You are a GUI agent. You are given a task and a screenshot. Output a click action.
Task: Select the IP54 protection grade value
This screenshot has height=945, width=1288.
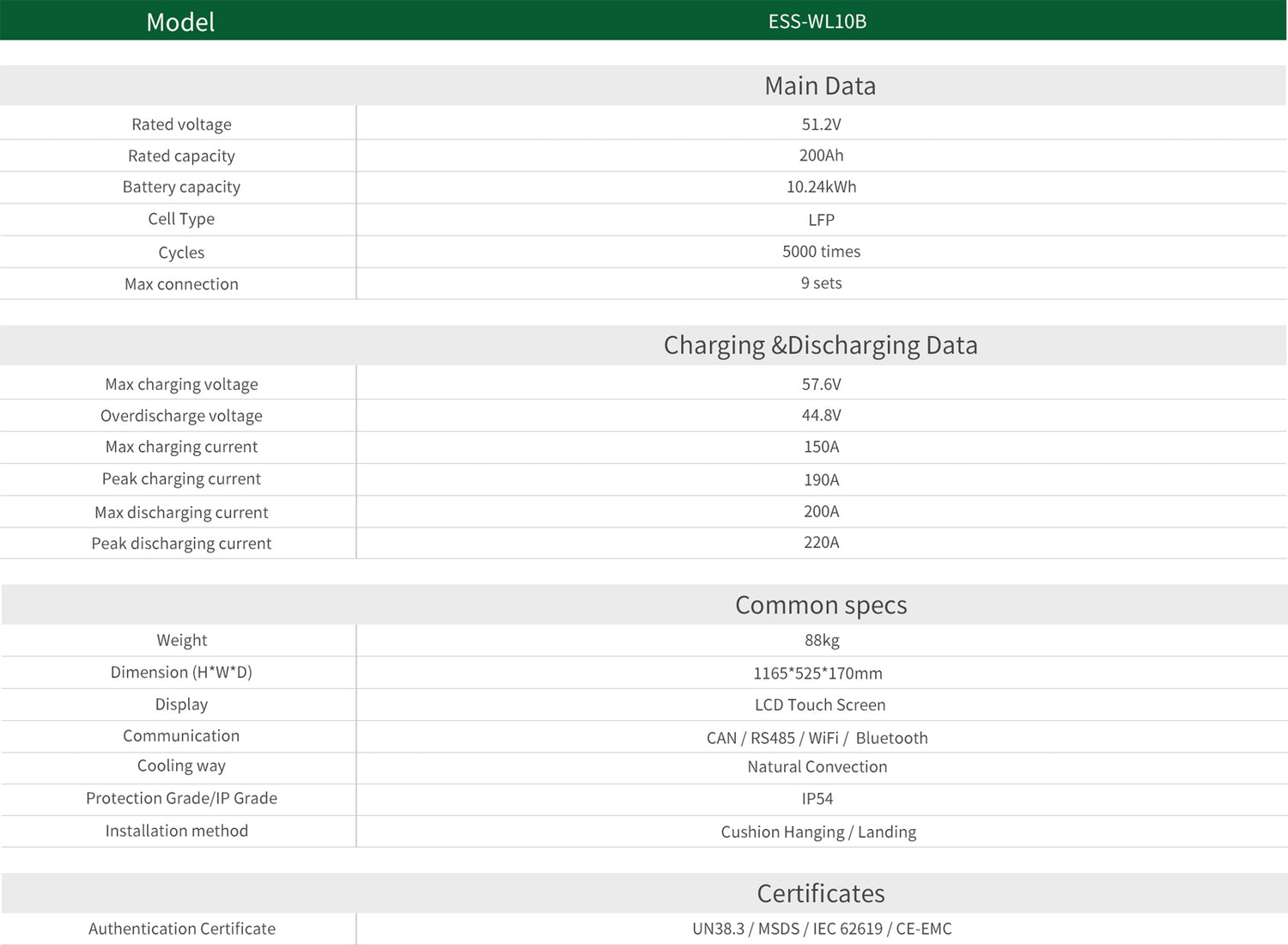[817, 799]
